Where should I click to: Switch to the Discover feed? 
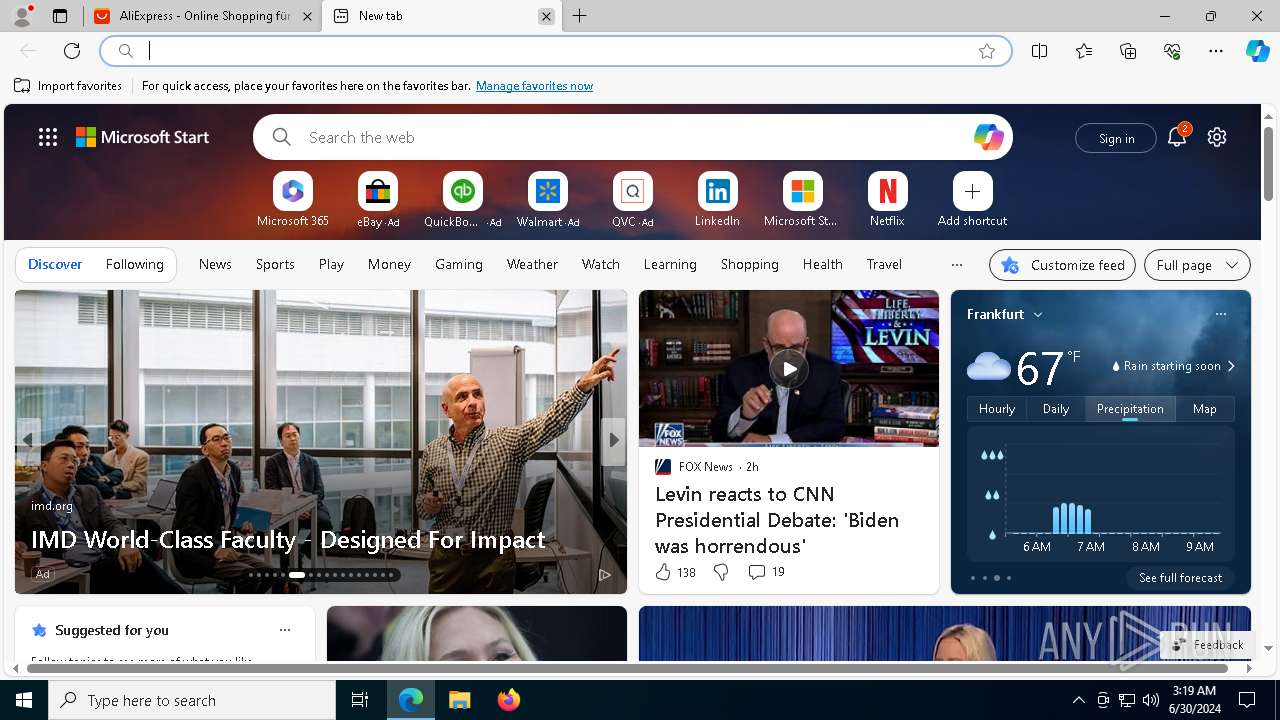(x=55, y=264)
